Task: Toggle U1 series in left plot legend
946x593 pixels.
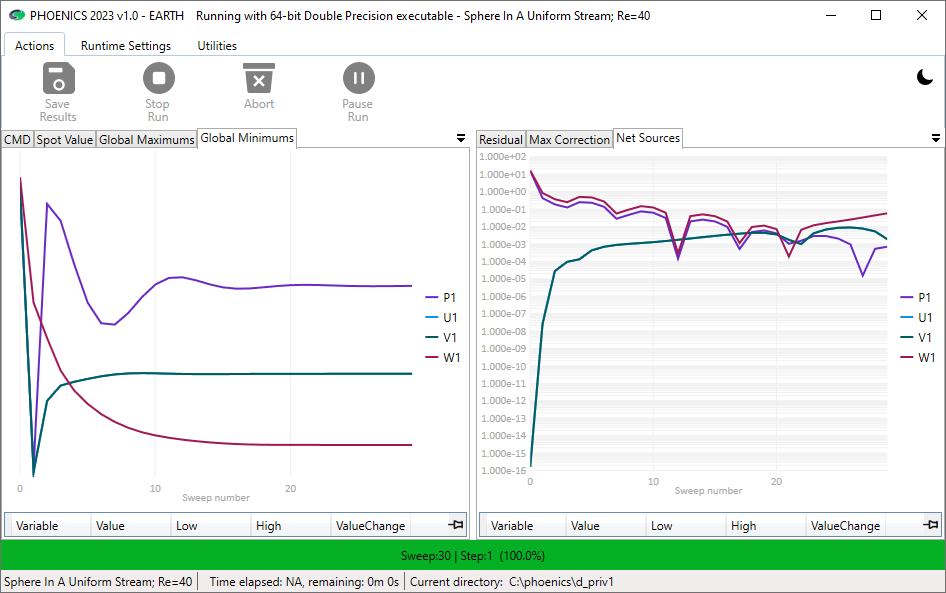Action: [x=441, y=317]
